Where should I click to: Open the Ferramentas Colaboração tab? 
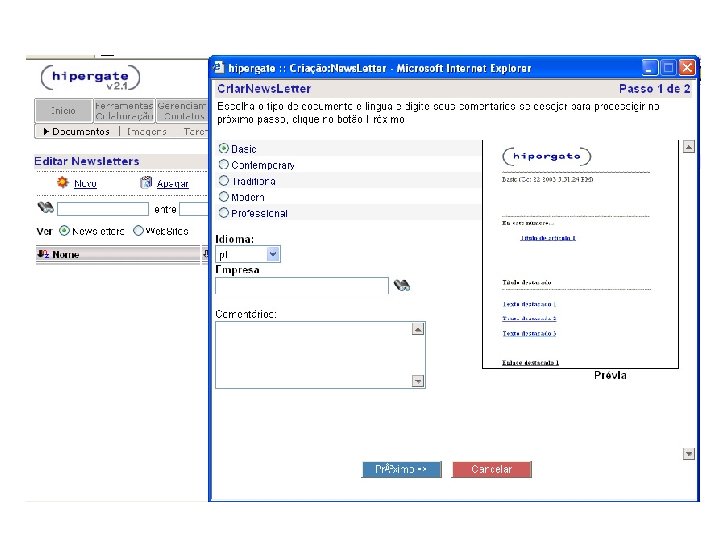pos(124,111)
